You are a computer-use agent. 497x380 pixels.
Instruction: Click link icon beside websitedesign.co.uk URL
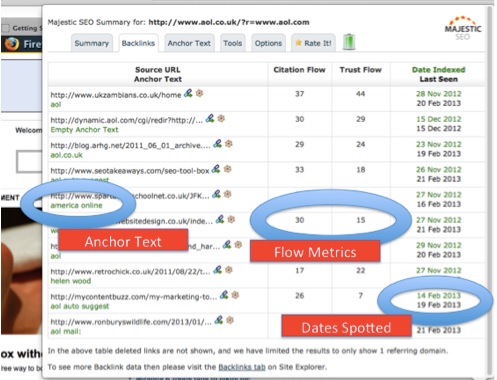point(220,219)
